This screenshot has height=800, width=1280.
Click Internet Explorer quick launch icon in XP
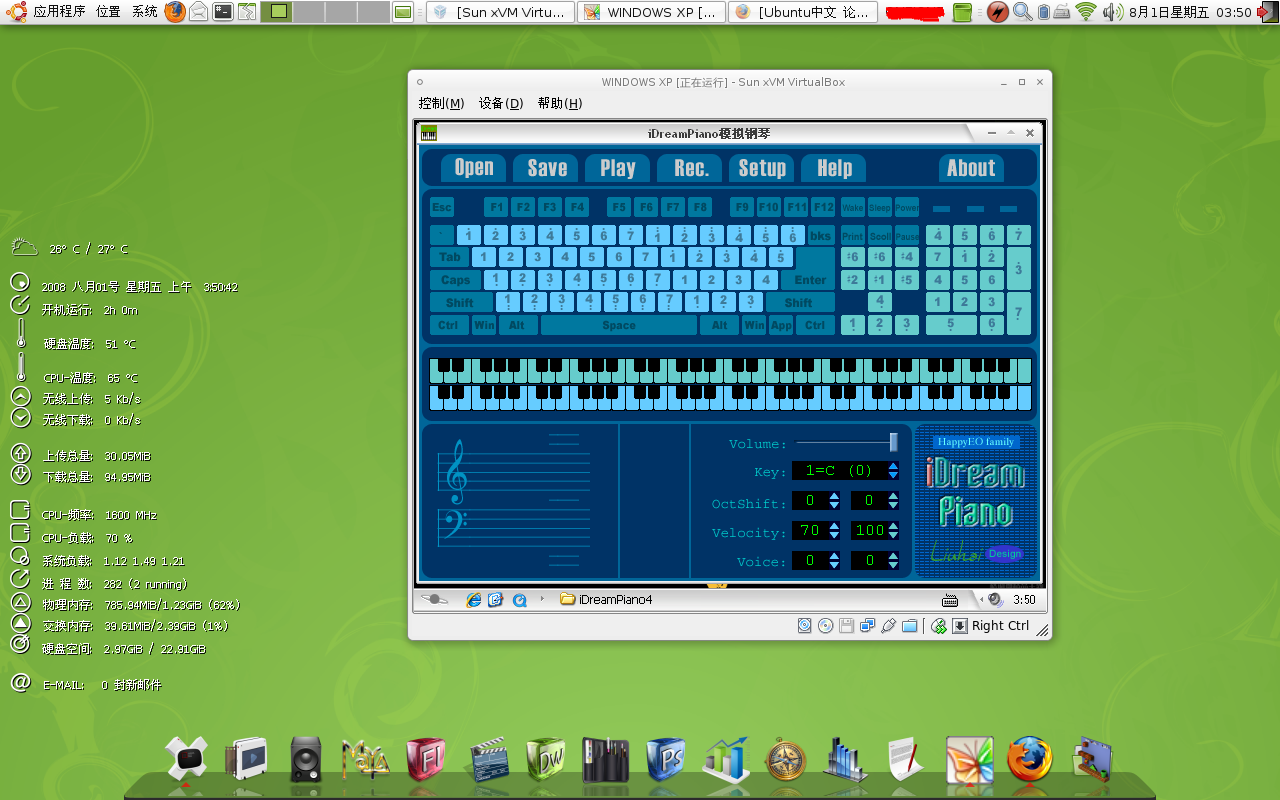tap(474, 600)
